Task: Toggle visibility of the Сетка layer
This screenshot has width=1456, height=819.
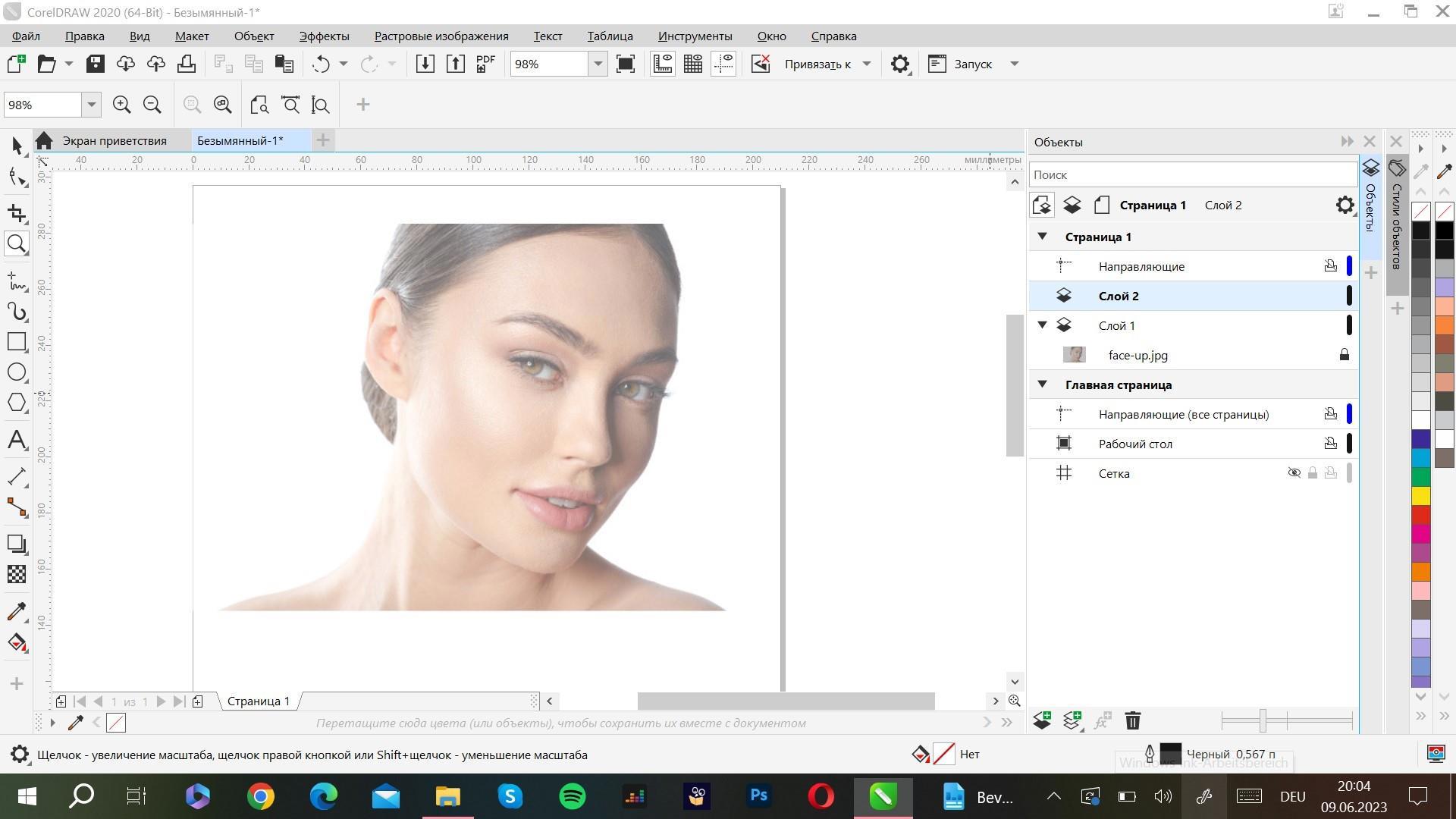Action: coord(1294,473)
